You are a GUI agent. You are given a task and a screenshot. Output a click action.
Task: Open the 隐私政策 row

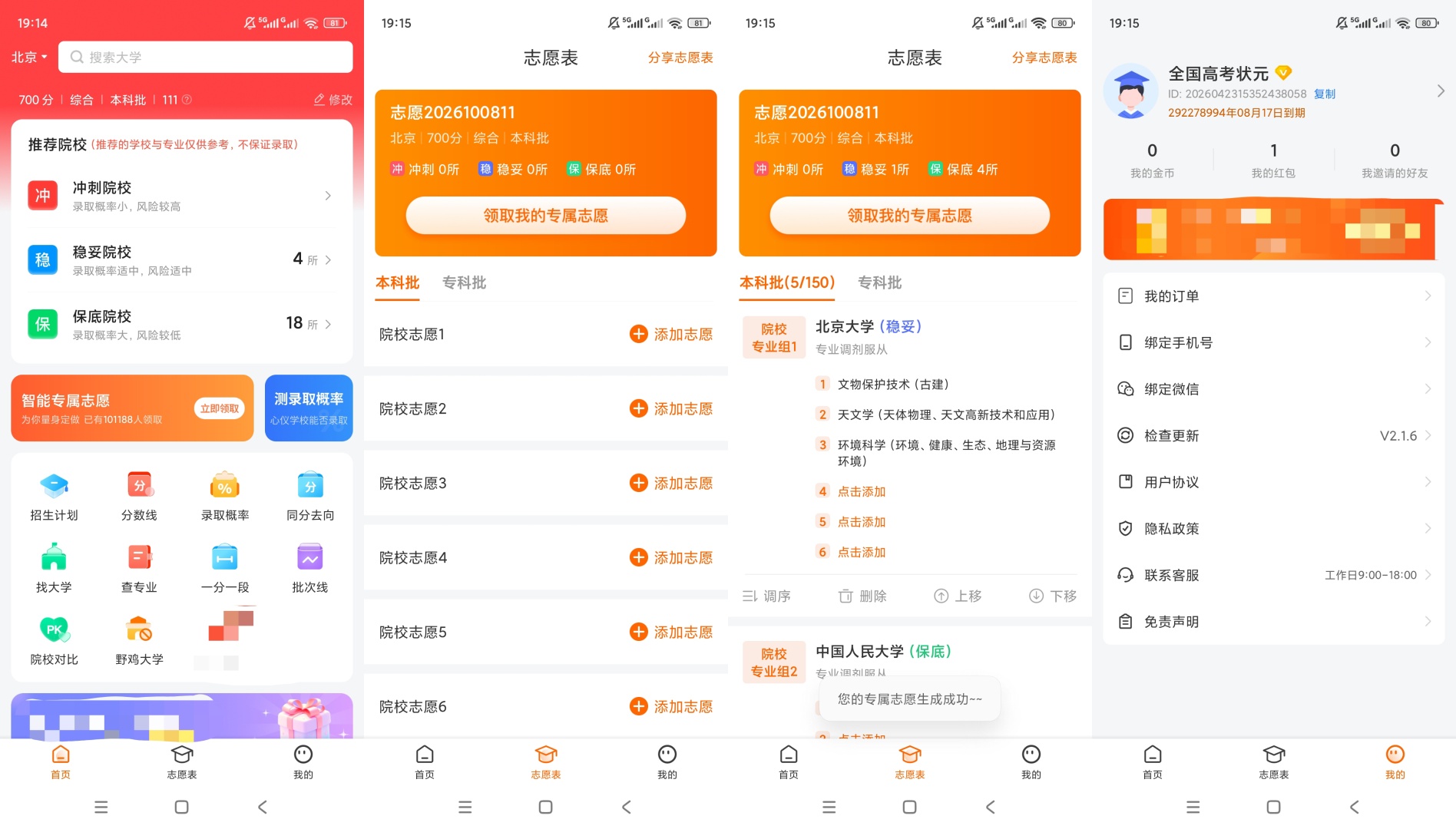pyautogui.click(x=1274, y=529)
